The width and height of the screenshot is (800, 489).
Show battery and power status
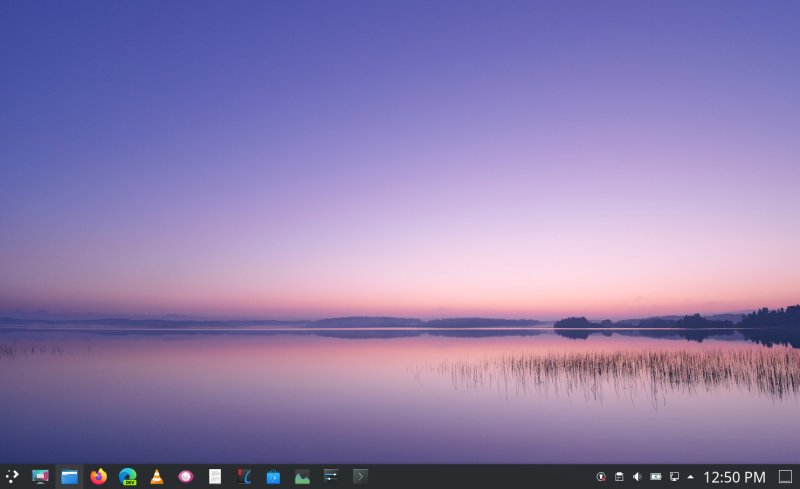pos(656,477)
